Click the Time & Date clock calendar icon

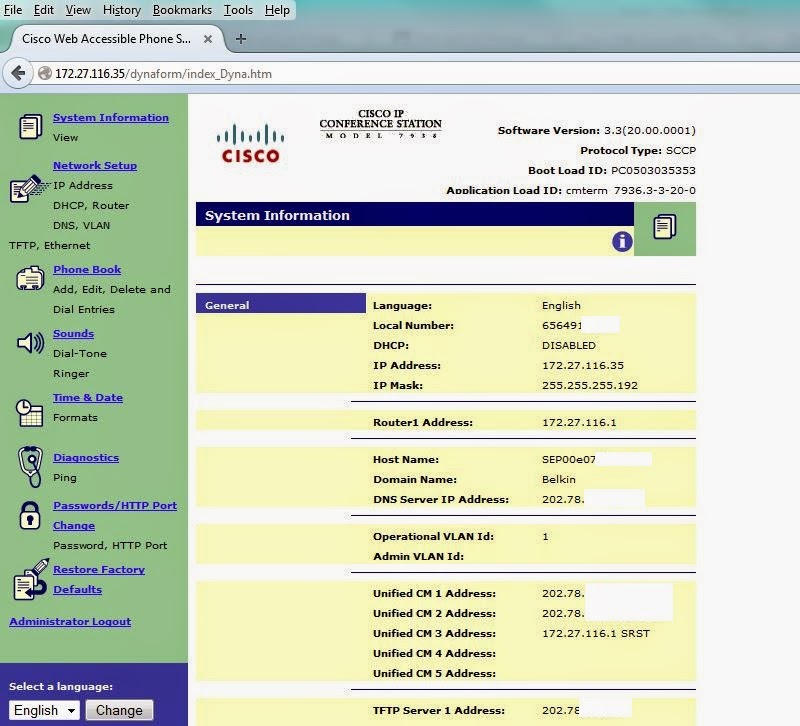click(x=29, y=412)
